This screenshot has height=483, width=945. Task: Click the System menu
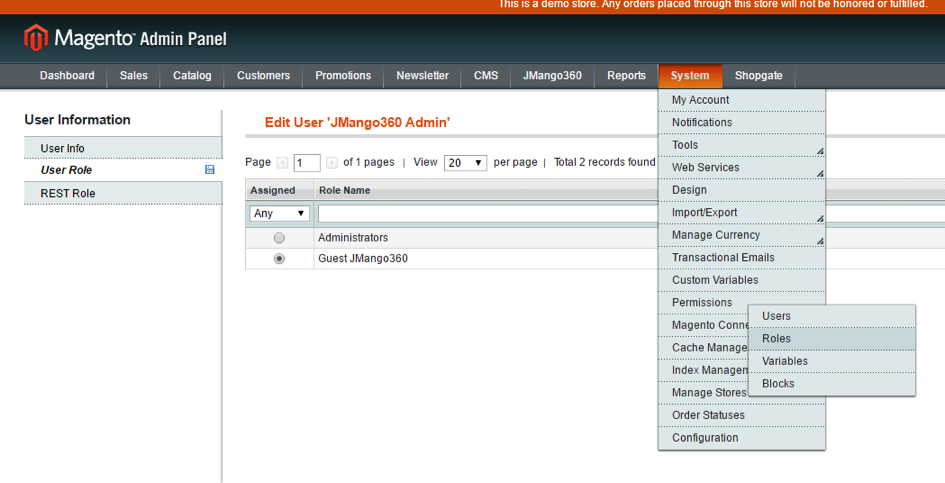(690, 75)
